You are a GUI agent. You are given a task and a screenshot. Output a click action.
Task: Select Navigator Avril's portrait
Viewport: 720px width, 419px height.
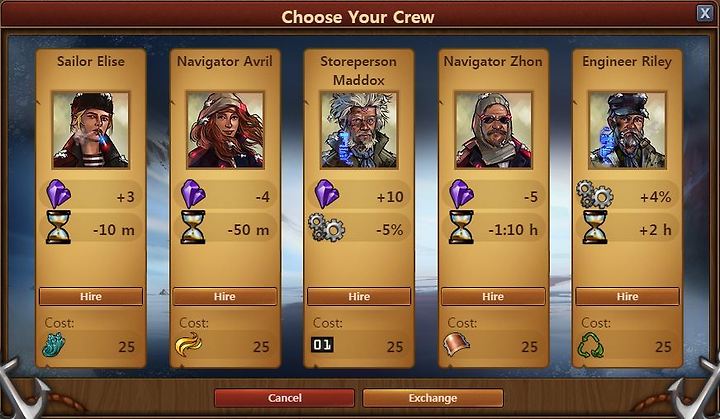coord(225,130)
